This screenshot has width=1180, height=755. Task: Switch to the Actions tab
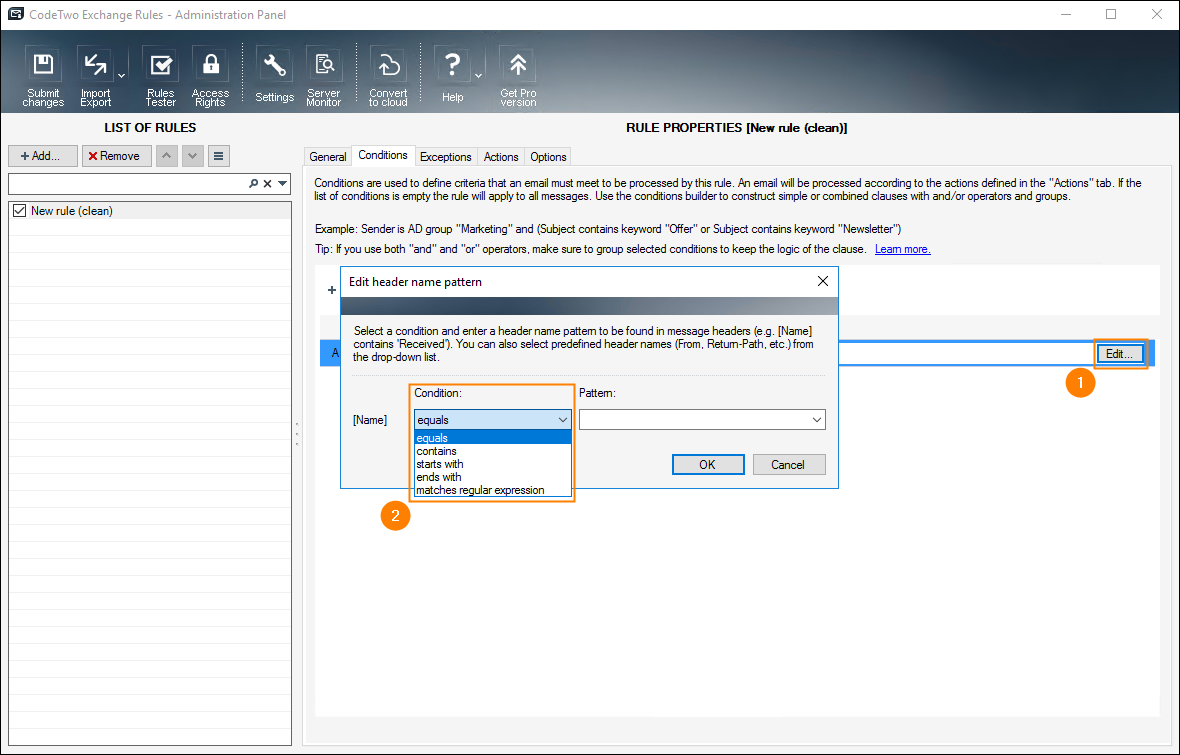point(501,157)
